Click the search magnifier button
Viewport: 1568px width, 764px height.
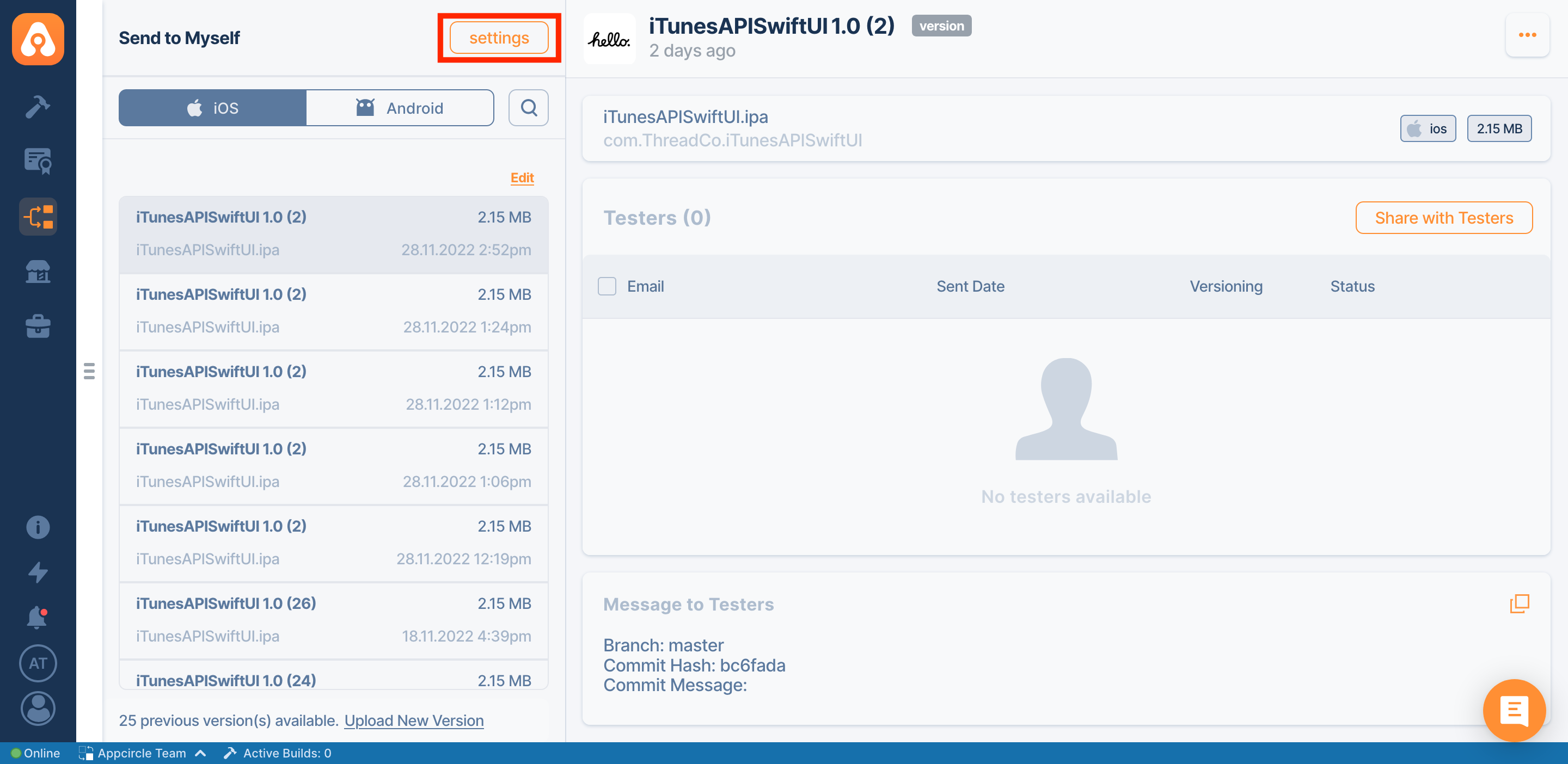(528, 108)
